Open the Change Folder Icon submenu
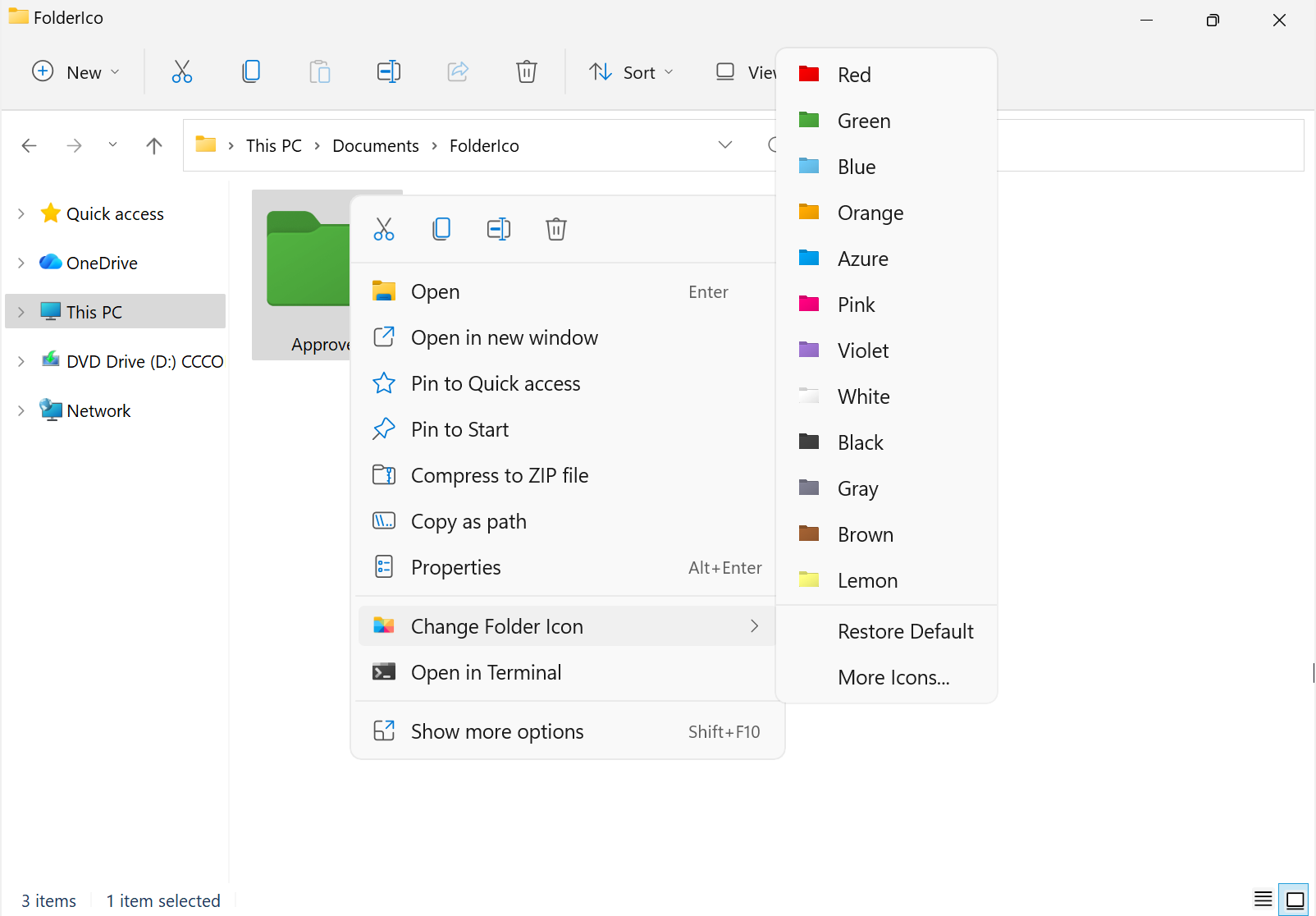 pos(497,625)
